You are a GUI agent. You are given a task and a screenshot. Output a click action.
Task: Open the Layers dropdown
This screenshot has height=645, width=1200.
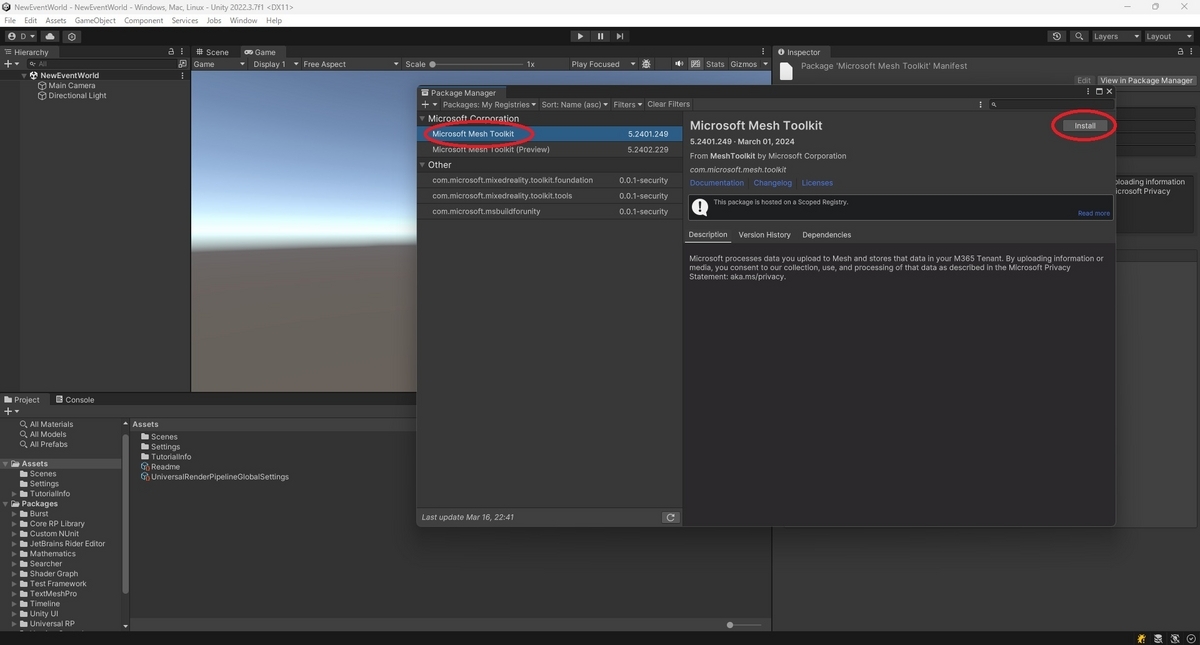[1115, 36]
